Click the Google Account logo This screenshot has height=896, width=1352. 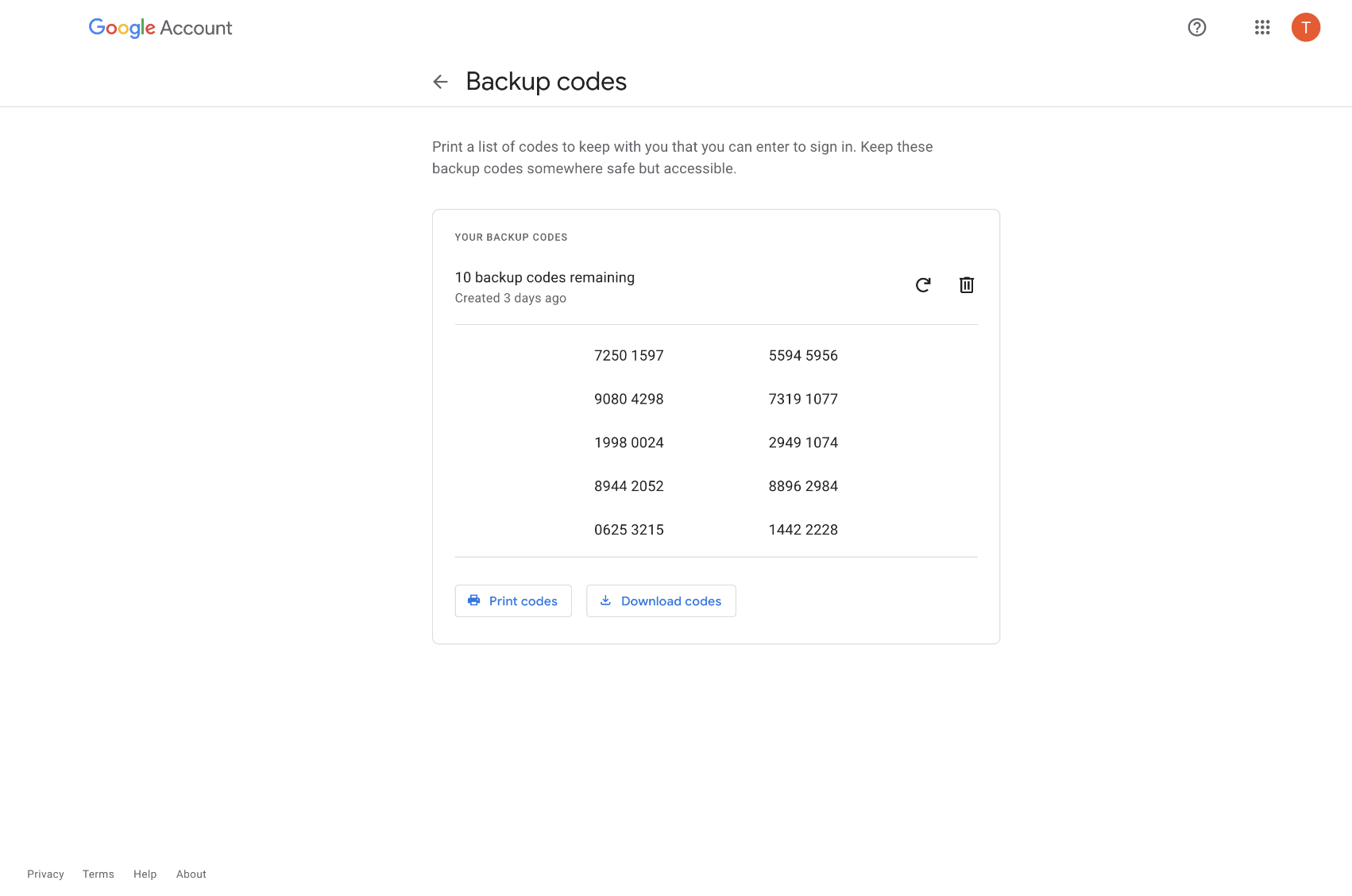pyautogui.click(x=160, y=28)
